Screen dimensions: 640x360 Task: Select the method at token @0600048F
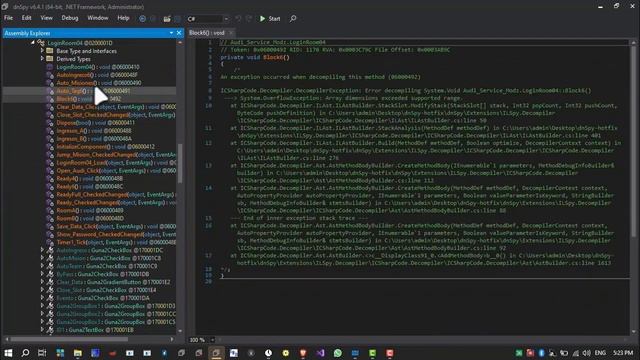[x=97, y=75]
